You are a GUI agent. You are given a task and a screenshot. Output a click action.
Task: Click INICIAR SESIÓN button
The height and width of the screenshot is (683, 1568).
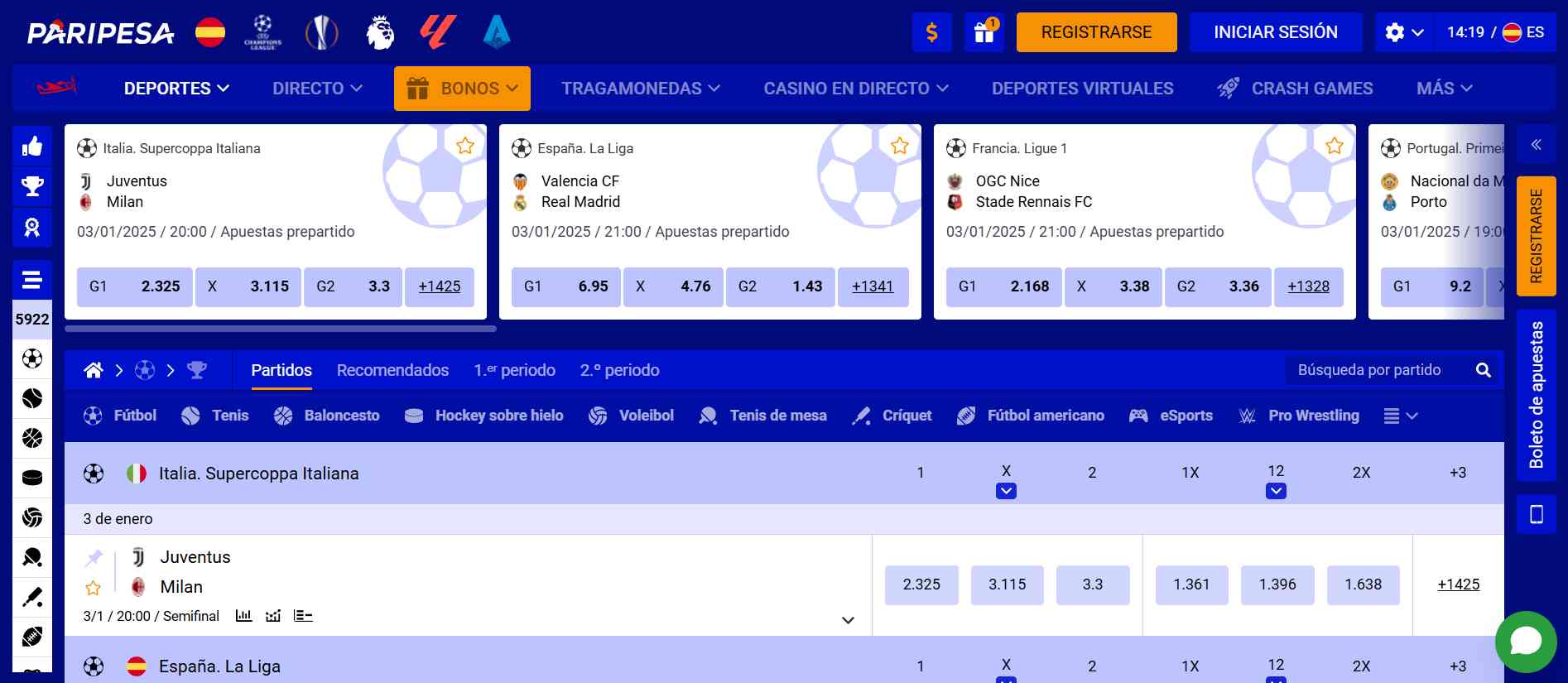coord(1276,32)
